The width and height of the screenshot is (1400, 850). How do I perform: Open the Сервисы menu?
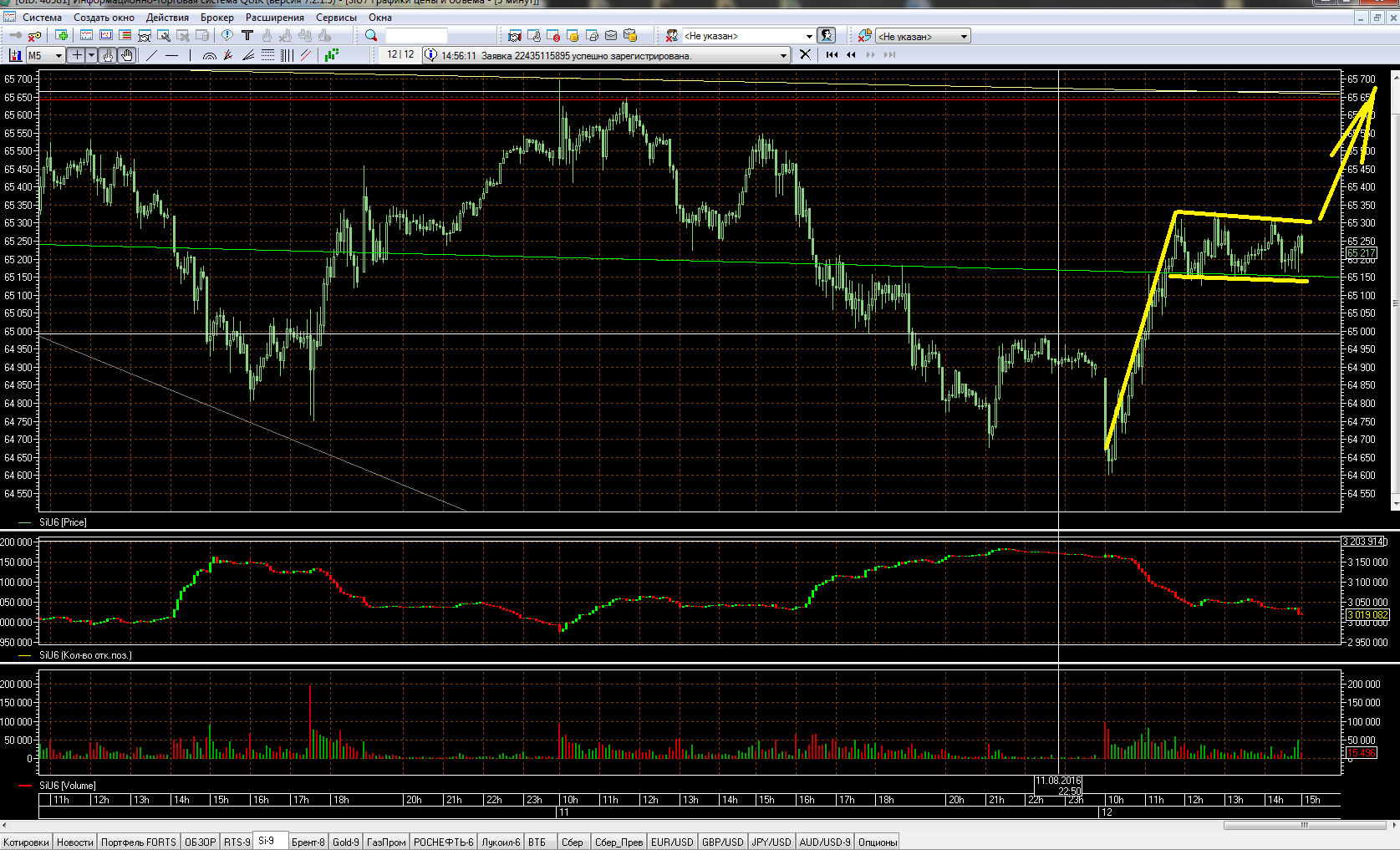336,18
